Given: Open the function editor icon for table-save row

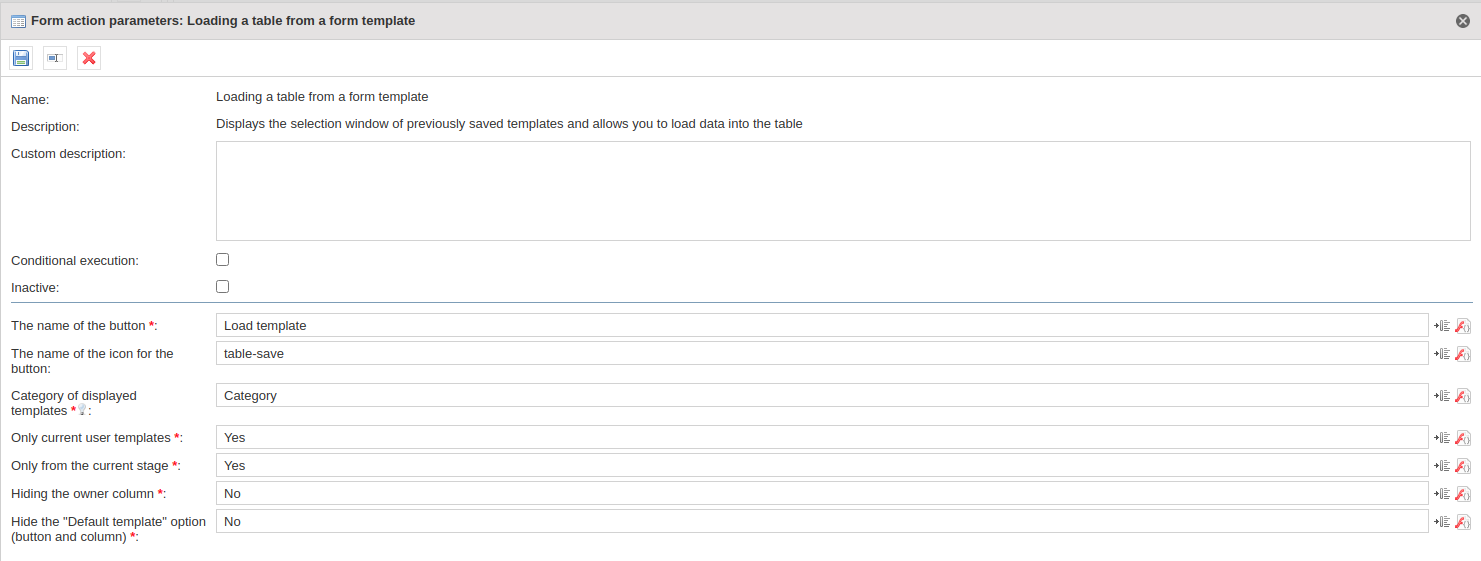Looking at the screenshot, I should click(x=1463, y=354).
